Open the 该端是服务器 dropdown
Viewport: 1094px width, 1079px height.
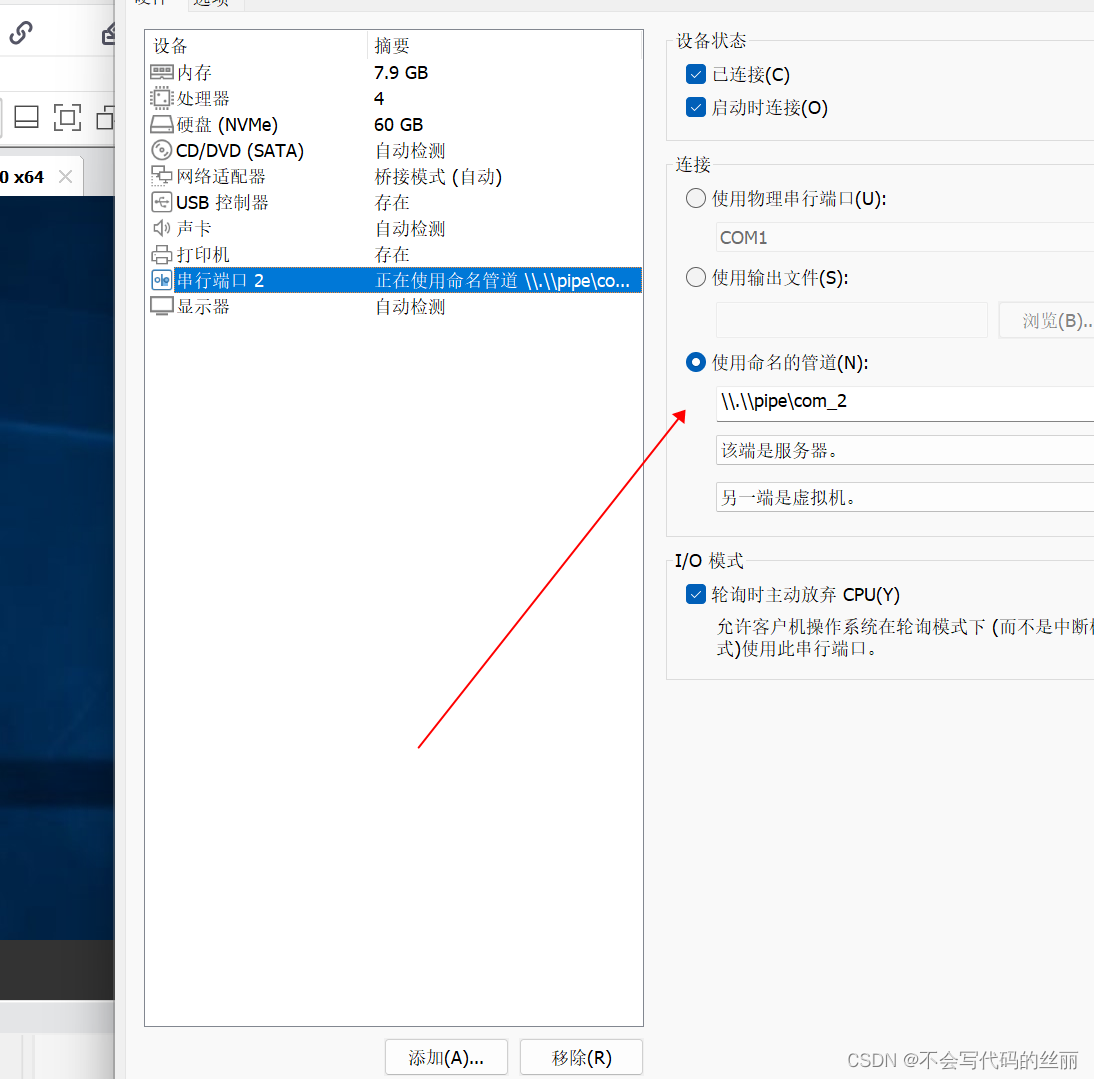point(905,451)
